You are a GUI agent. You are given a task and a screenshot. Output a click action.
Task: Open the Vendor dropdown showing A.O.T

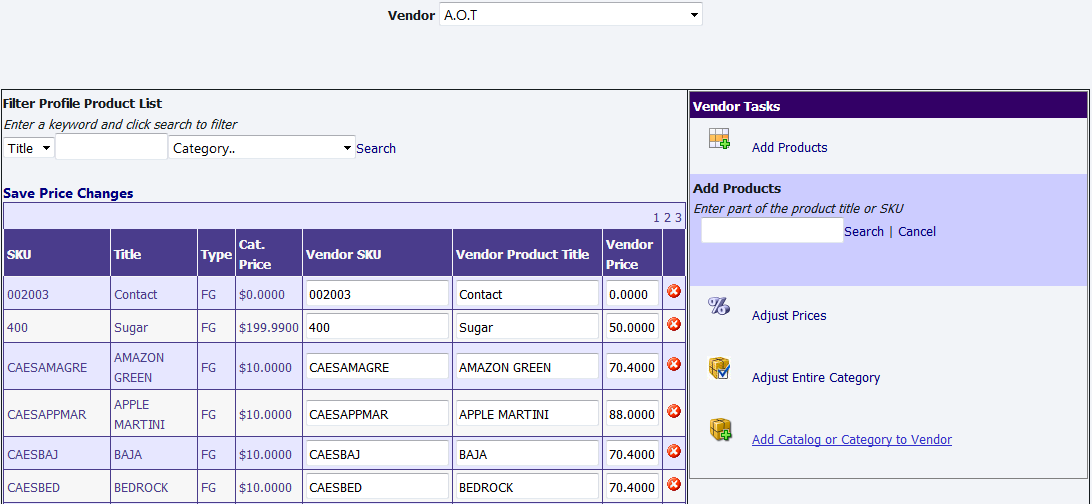click(571, 15)
